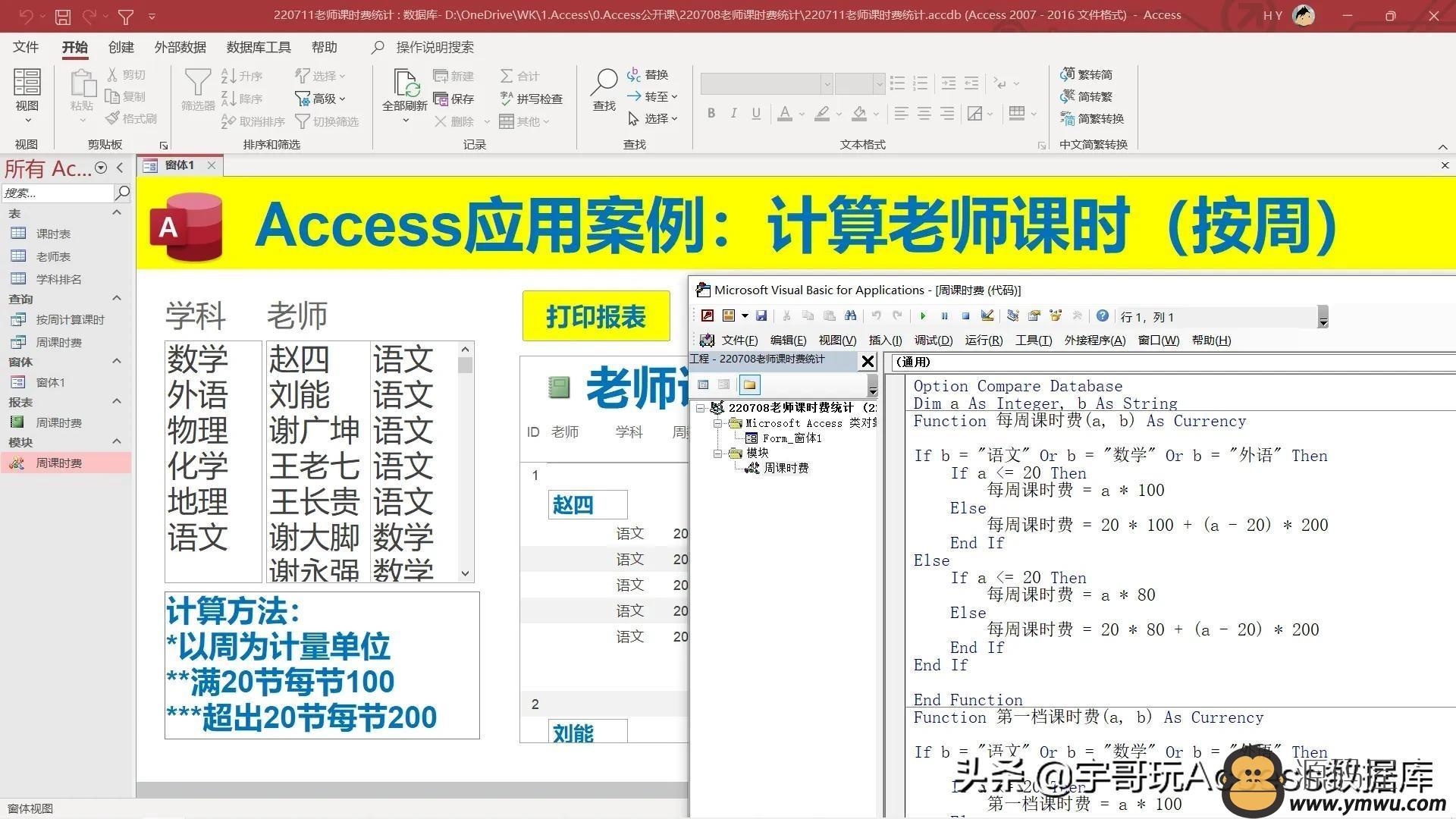
Task: Open 老师表 table in navigation pane
Action: pos(52,256)
